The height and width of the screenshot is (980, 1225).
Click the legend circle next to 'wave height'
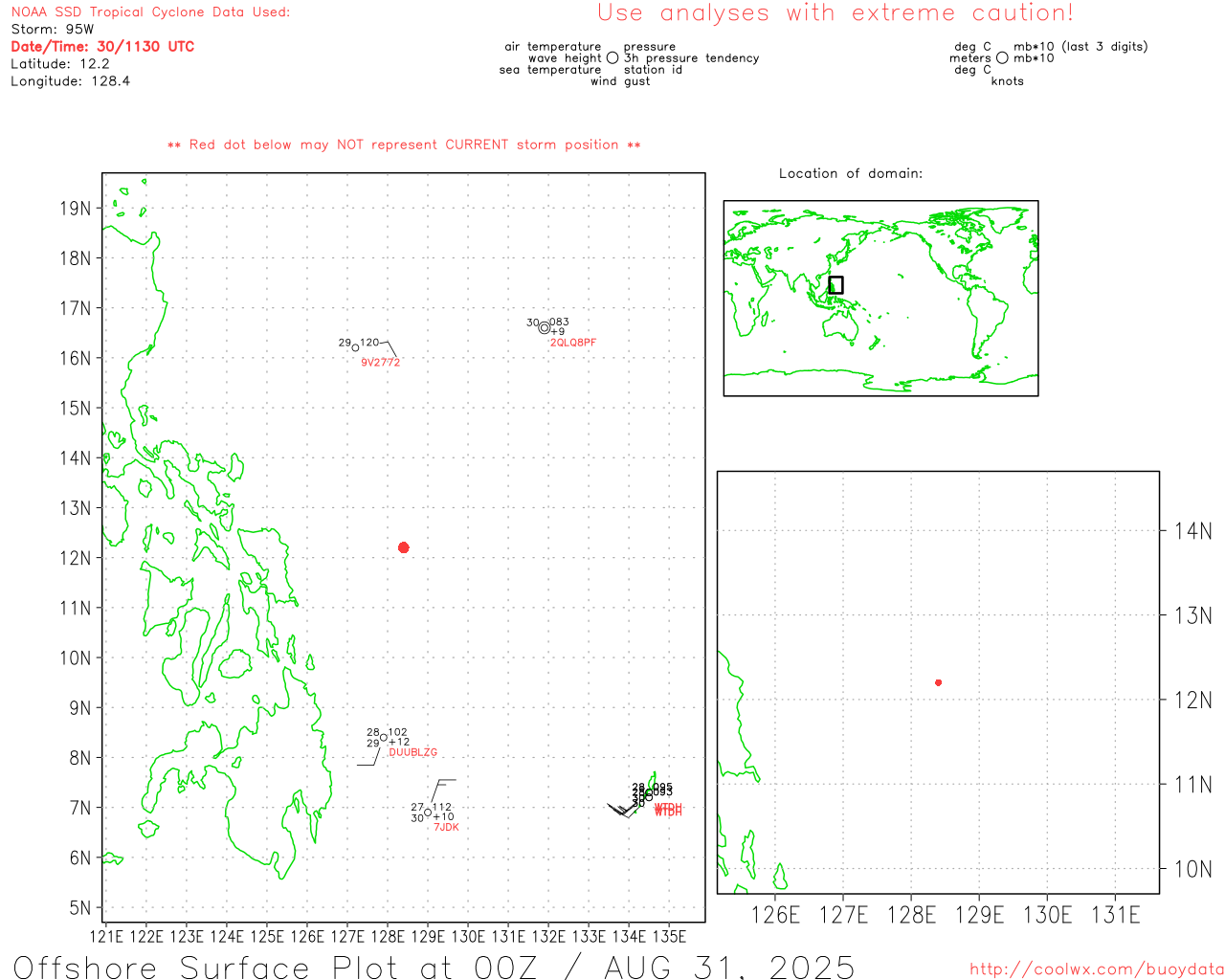coord(612,58)
